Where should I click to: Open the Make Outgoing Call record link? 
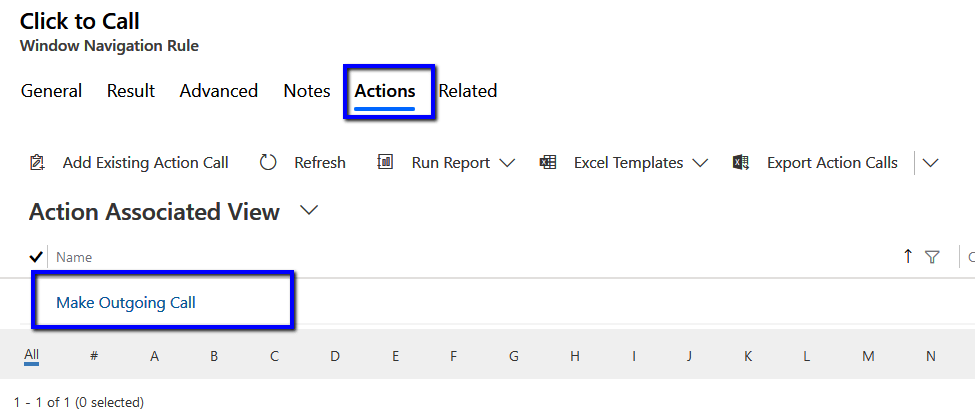coord(126,303)
